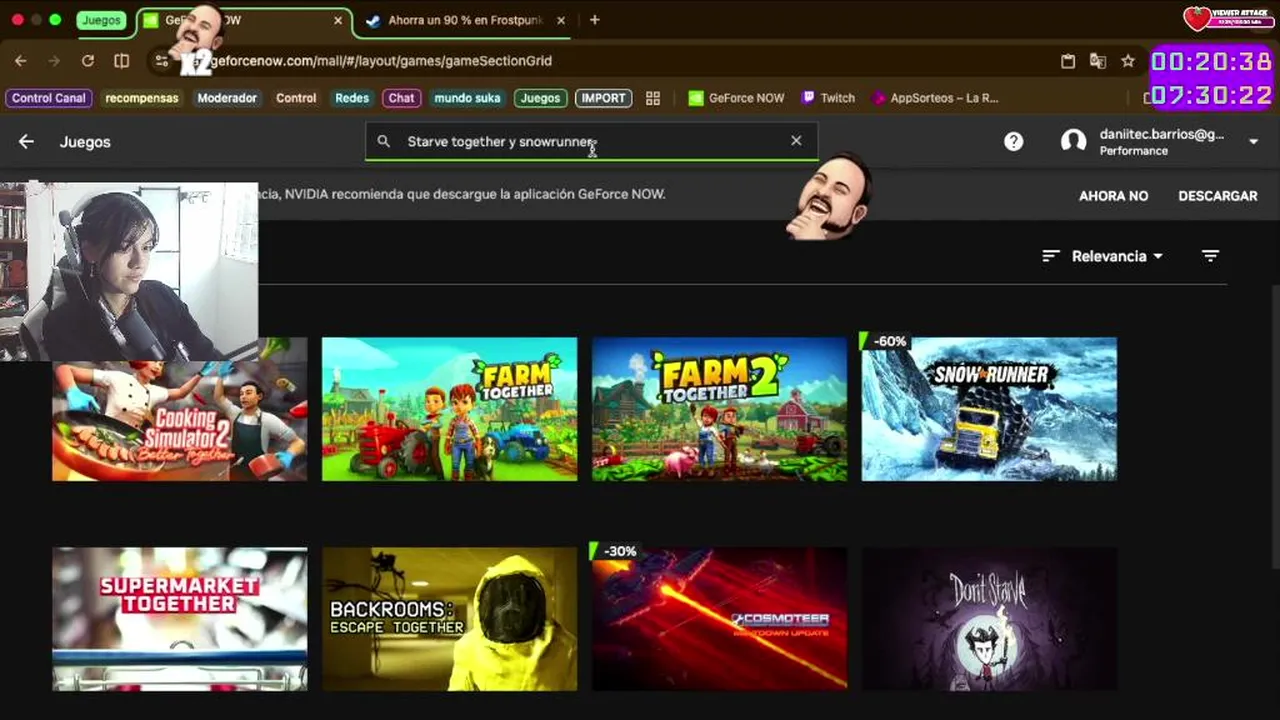Click the translate page icon
The image size is (1280, 720).
point(1098,61)
